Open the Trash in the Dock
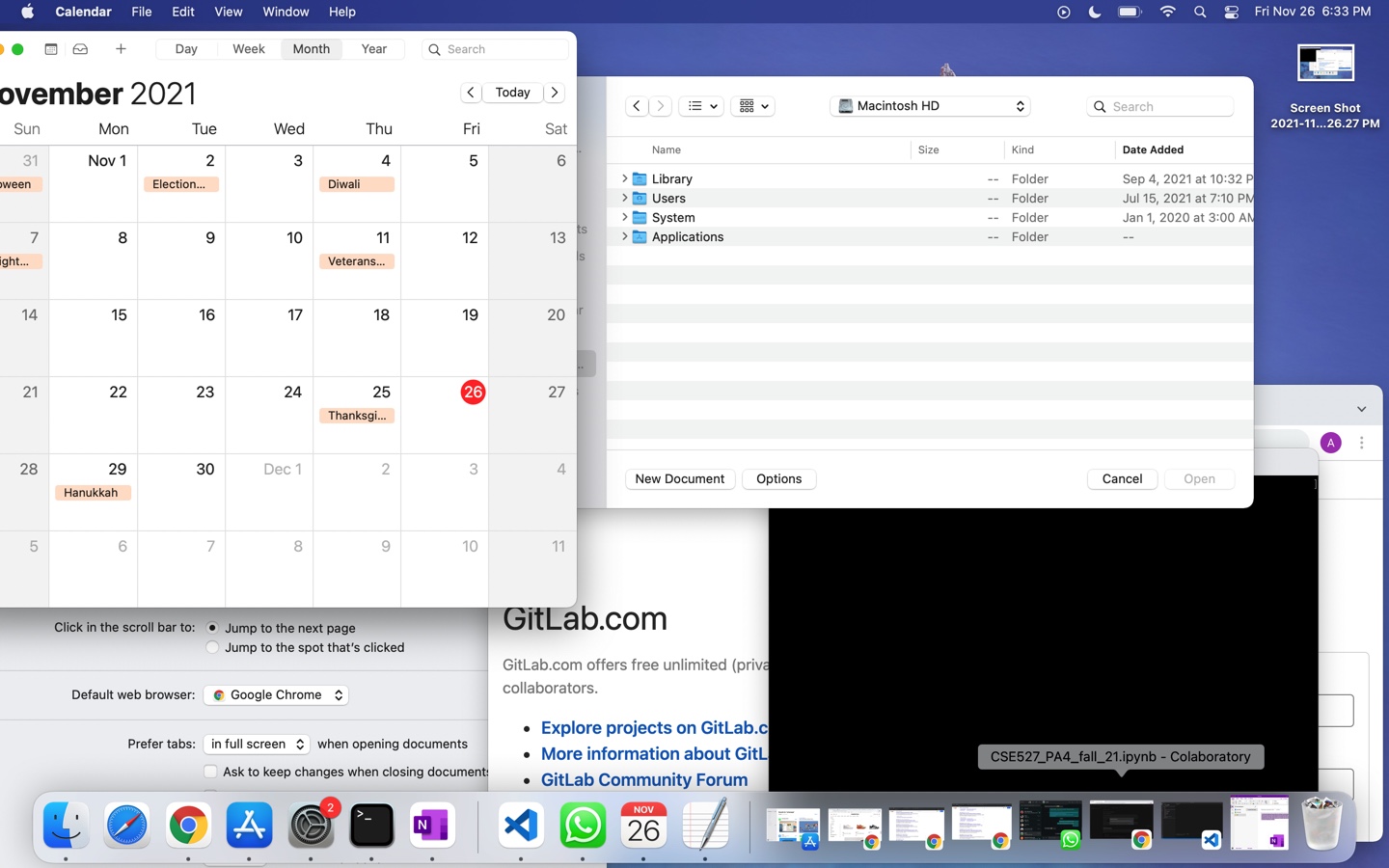The height and width of the screenshot is (868, 1389). [x=1321, y=825]
